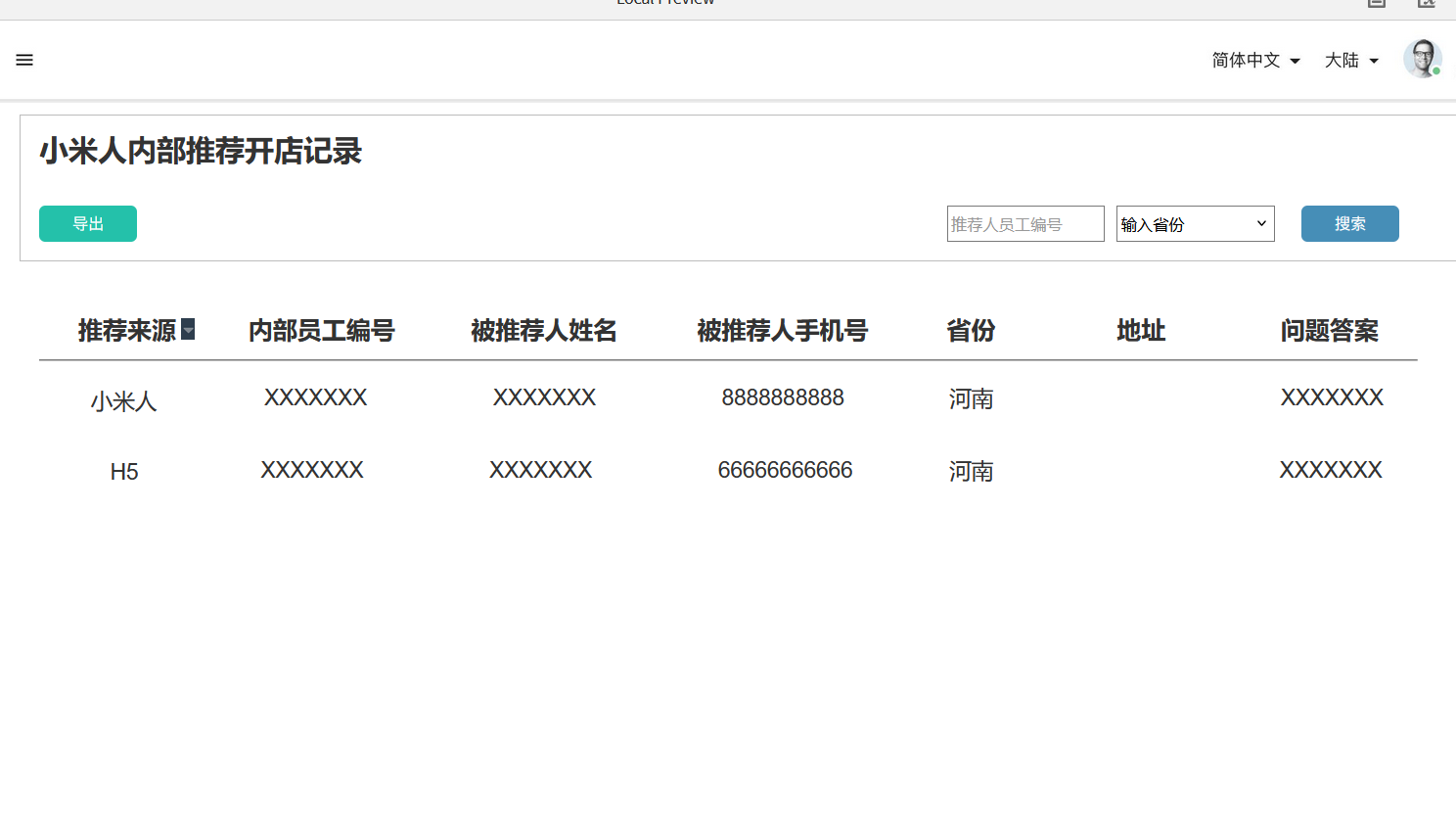Screen dimensions: 1456x838
Task: Click the 省份 column header
Action: 971,331
